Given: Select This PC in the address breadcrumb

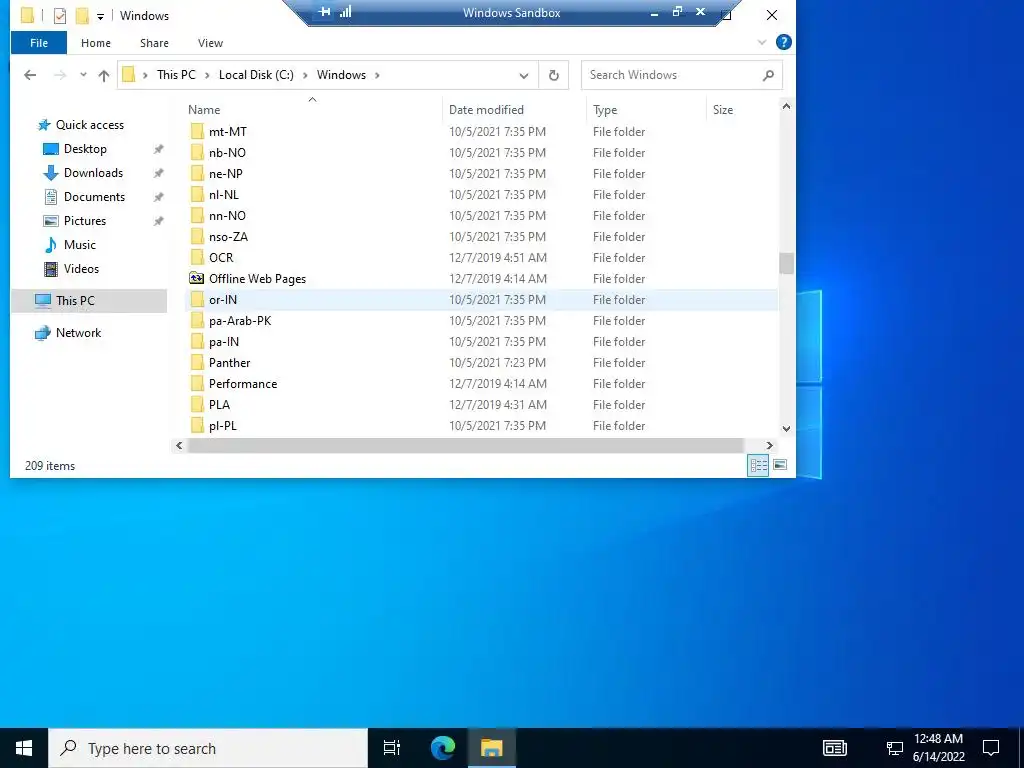Looking at the screenshot, I should [176, 75].
